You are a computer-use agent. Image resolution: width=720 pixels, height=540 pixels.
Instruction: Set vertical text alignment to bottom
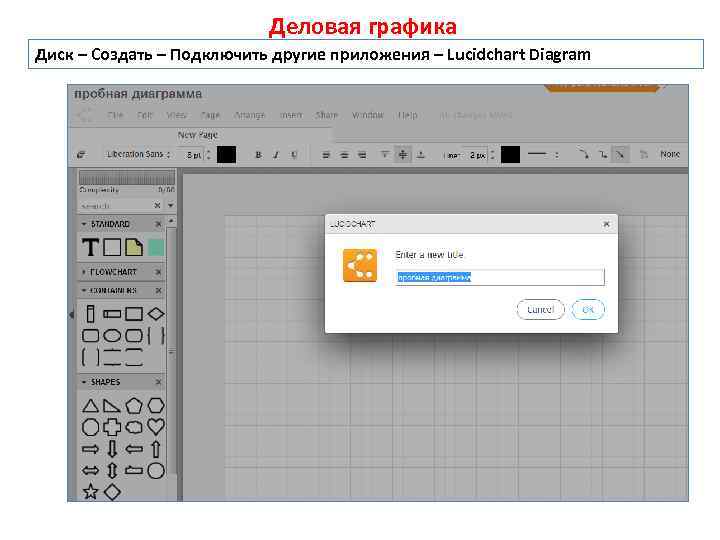421,155
